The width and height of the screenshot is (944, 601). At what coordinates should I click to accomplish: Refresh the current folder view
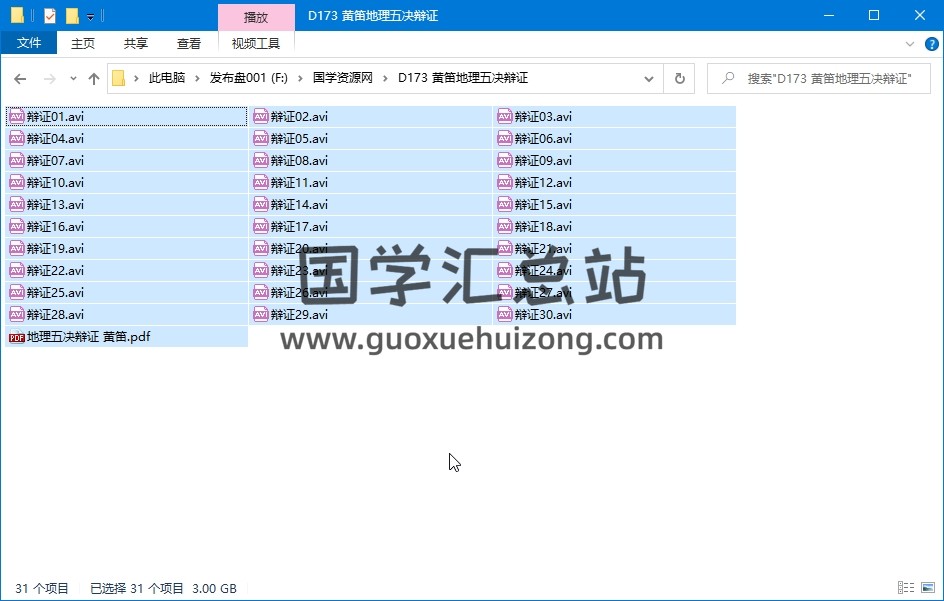680,79
